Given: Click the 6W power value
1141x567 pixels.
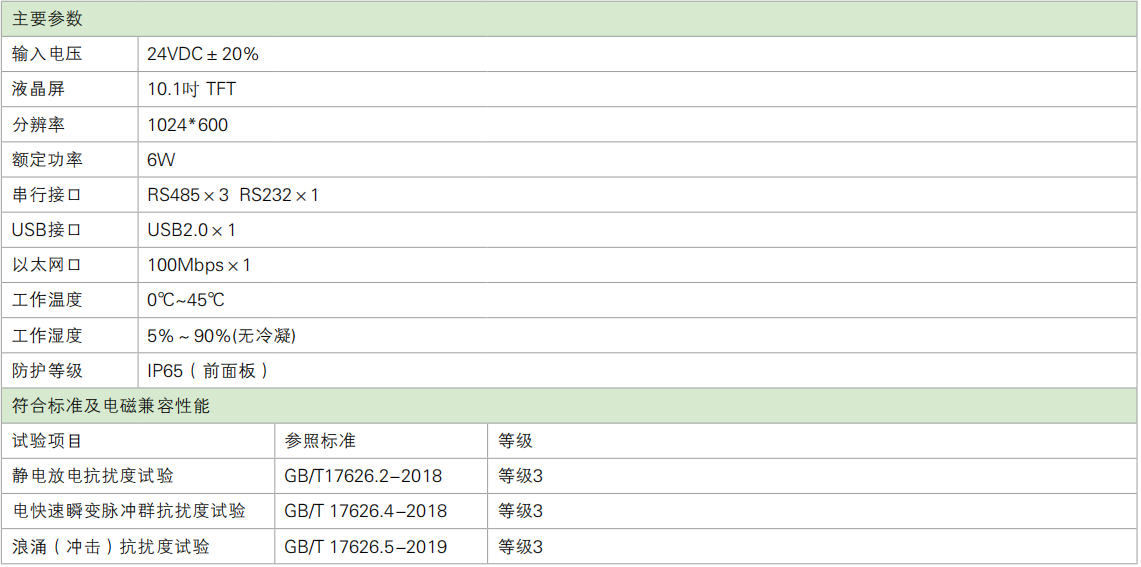Looking at the screenshot, I should tap(161, 160).
